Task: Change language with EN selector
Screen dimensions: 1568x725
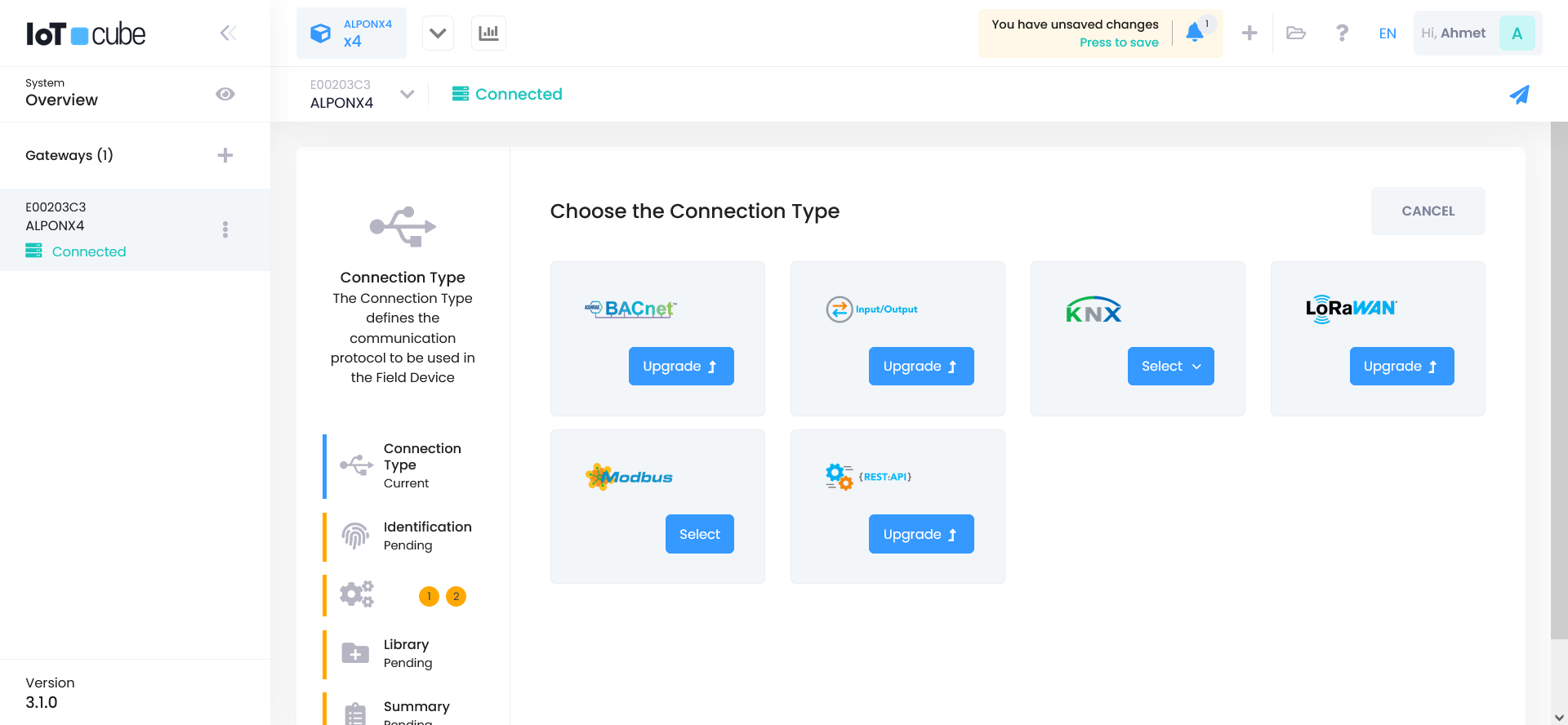Action: click(x=1388, y=33)
